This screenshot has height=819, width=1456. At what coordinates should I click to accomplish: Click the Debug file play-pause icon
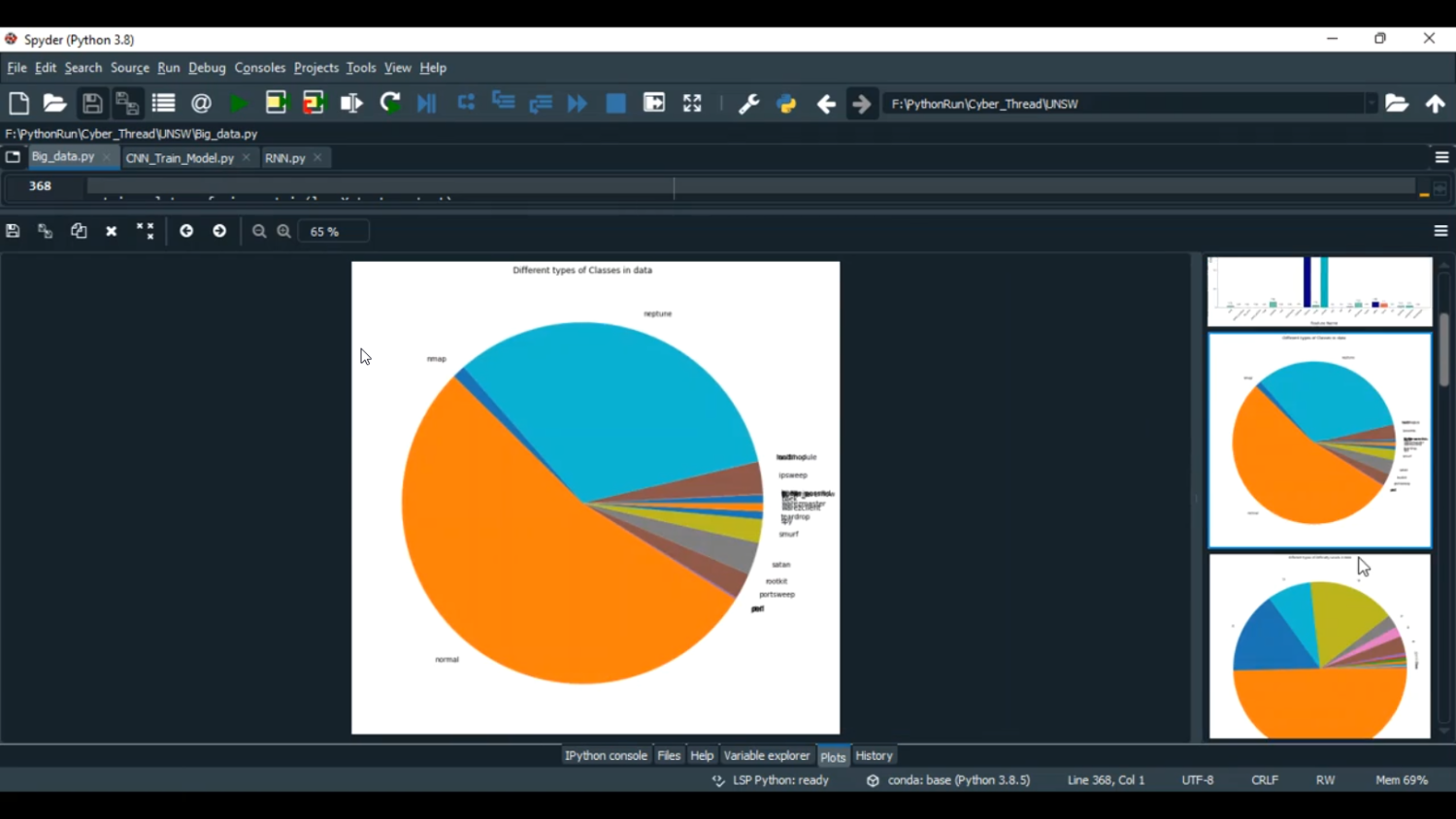tap(427, 104)
